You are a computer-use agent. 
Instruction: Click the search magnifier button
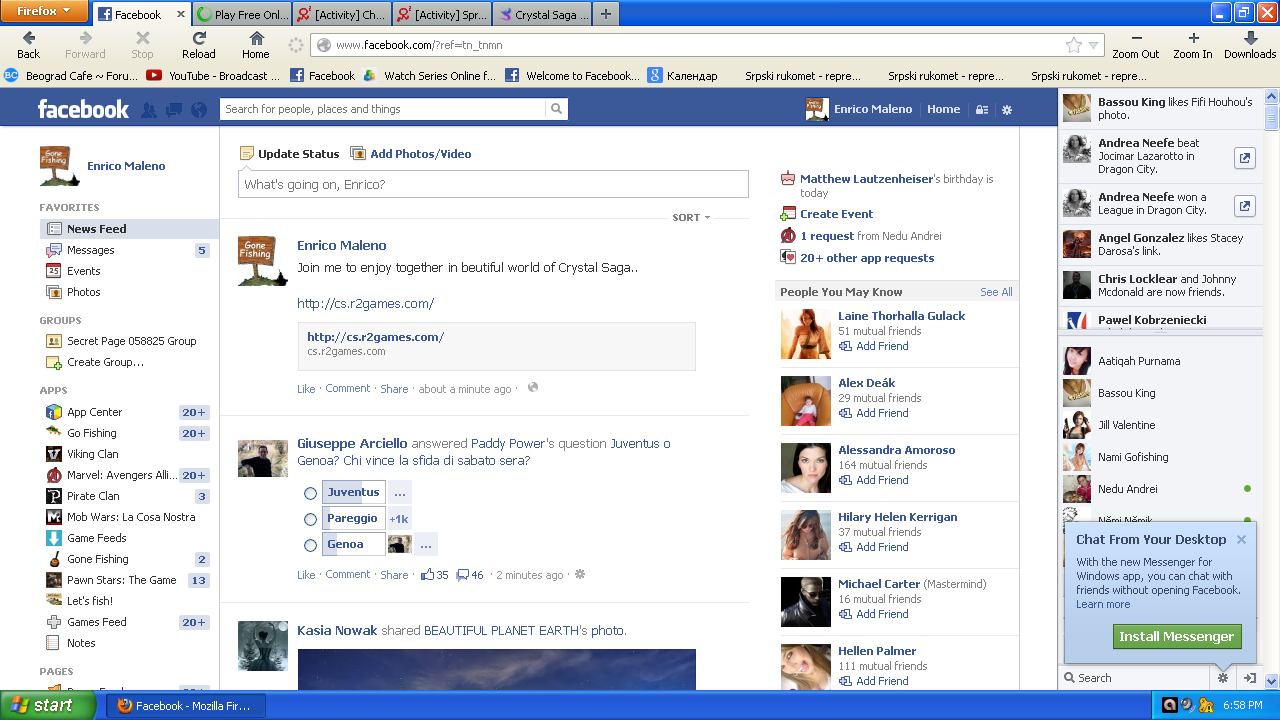pyautogui.click(x=557, y=109)
